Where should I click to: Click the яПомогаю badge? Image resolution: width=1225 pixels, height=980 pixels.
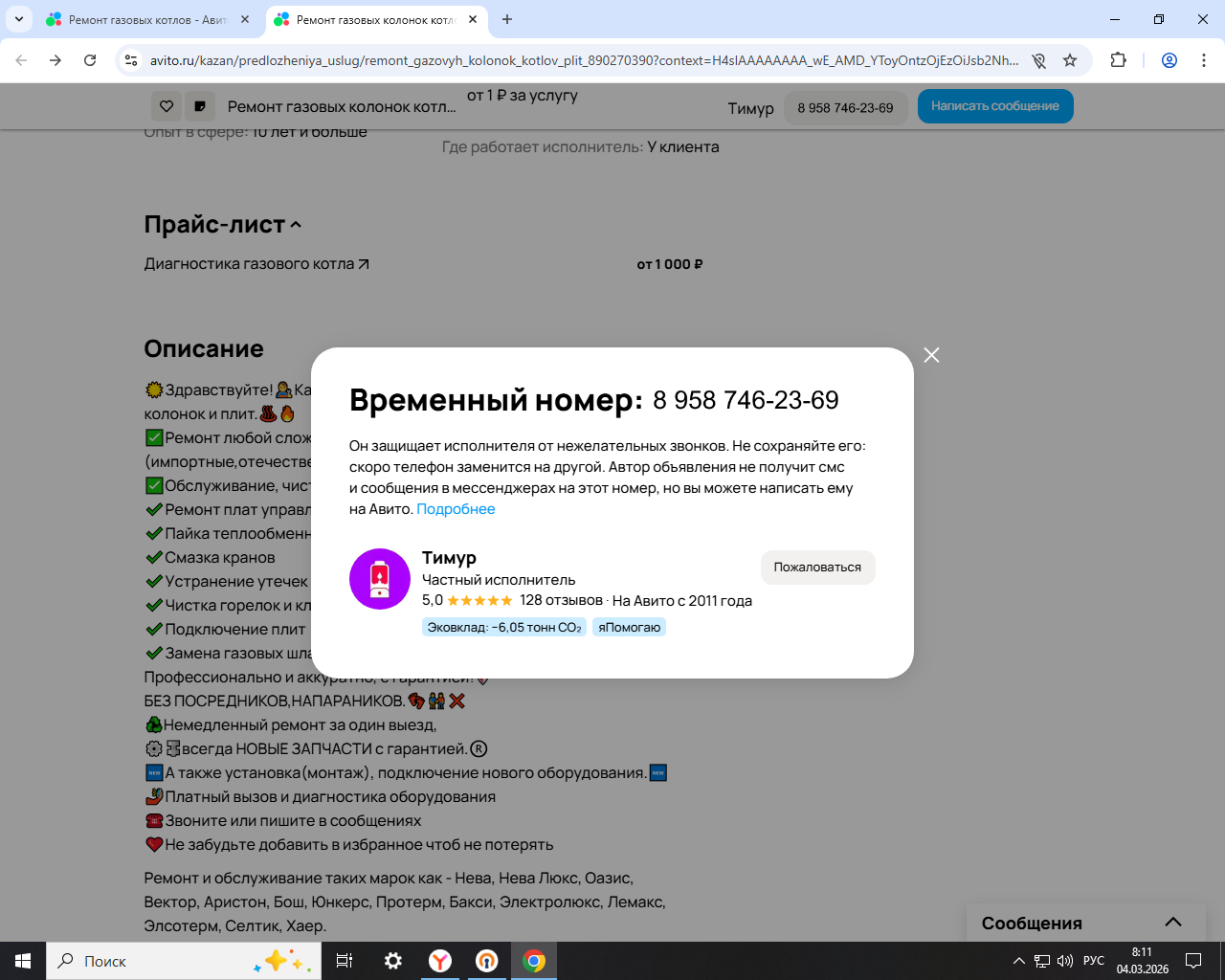click(629, 628)
